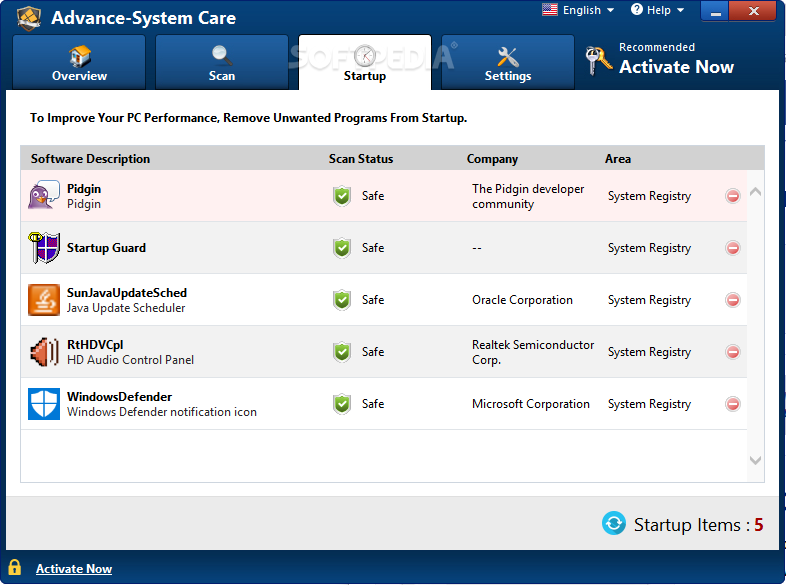
Task: Click the Pidgin bird icon
Action: pos(44,195)
